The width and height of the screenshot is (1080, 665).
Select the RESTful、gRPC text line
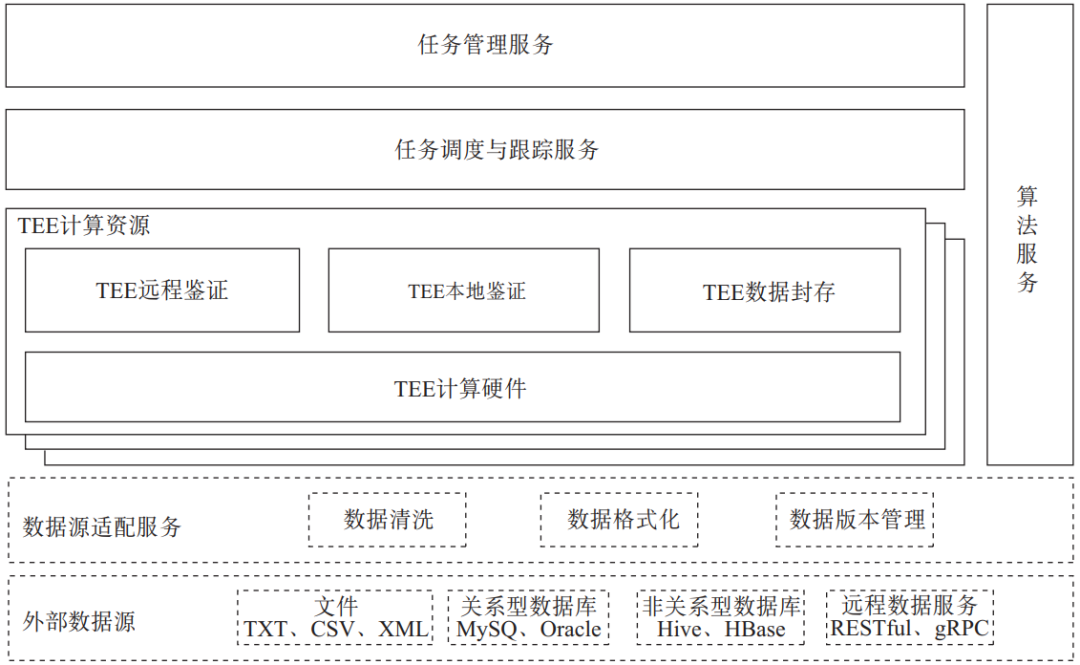coord(909,630)
